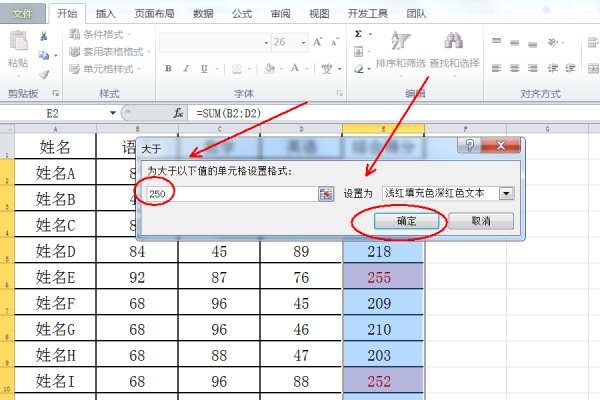Image resolution: width=600 pixels, height=400 pixels.
Task: Toggle Bold formatting in font group
Action: 168,69
